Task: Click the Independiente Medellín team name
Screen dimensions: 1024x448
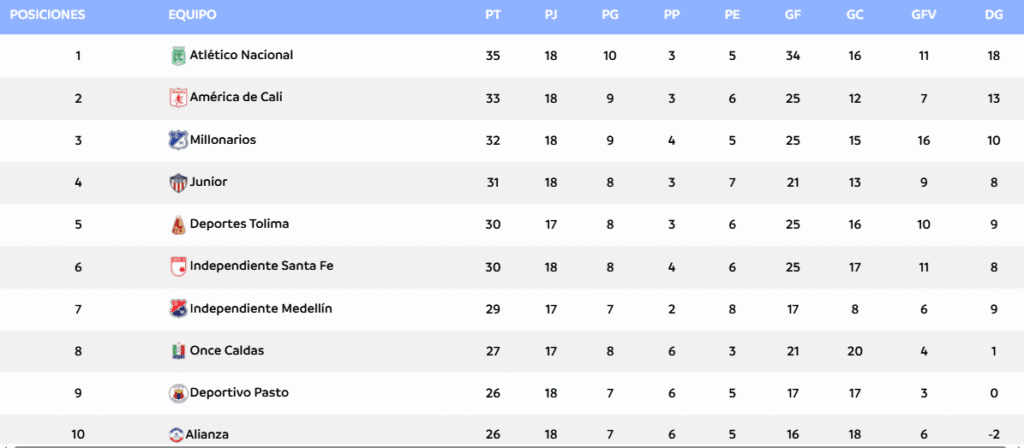Action: tap(261, 308)
